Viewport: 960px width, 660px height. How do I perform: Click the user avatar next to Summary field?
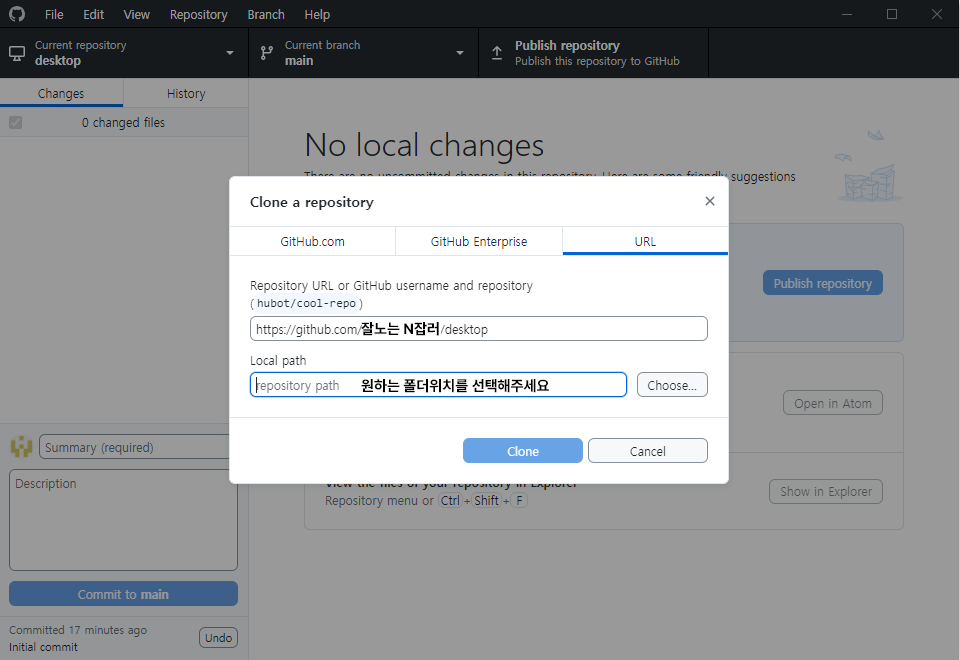pos(21,447)
